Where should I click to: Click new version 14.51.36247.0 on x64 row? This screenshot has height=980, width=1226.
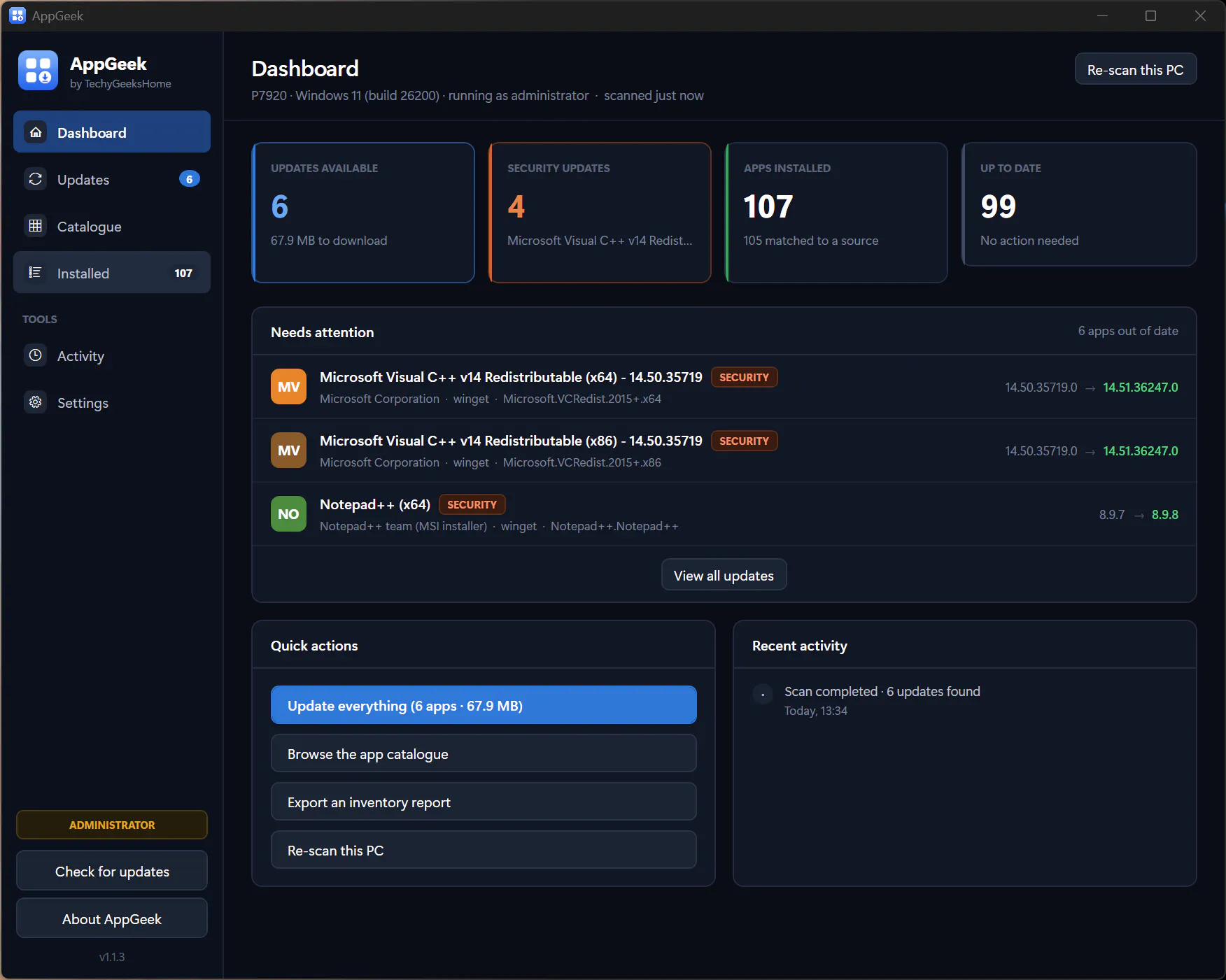1141,387
